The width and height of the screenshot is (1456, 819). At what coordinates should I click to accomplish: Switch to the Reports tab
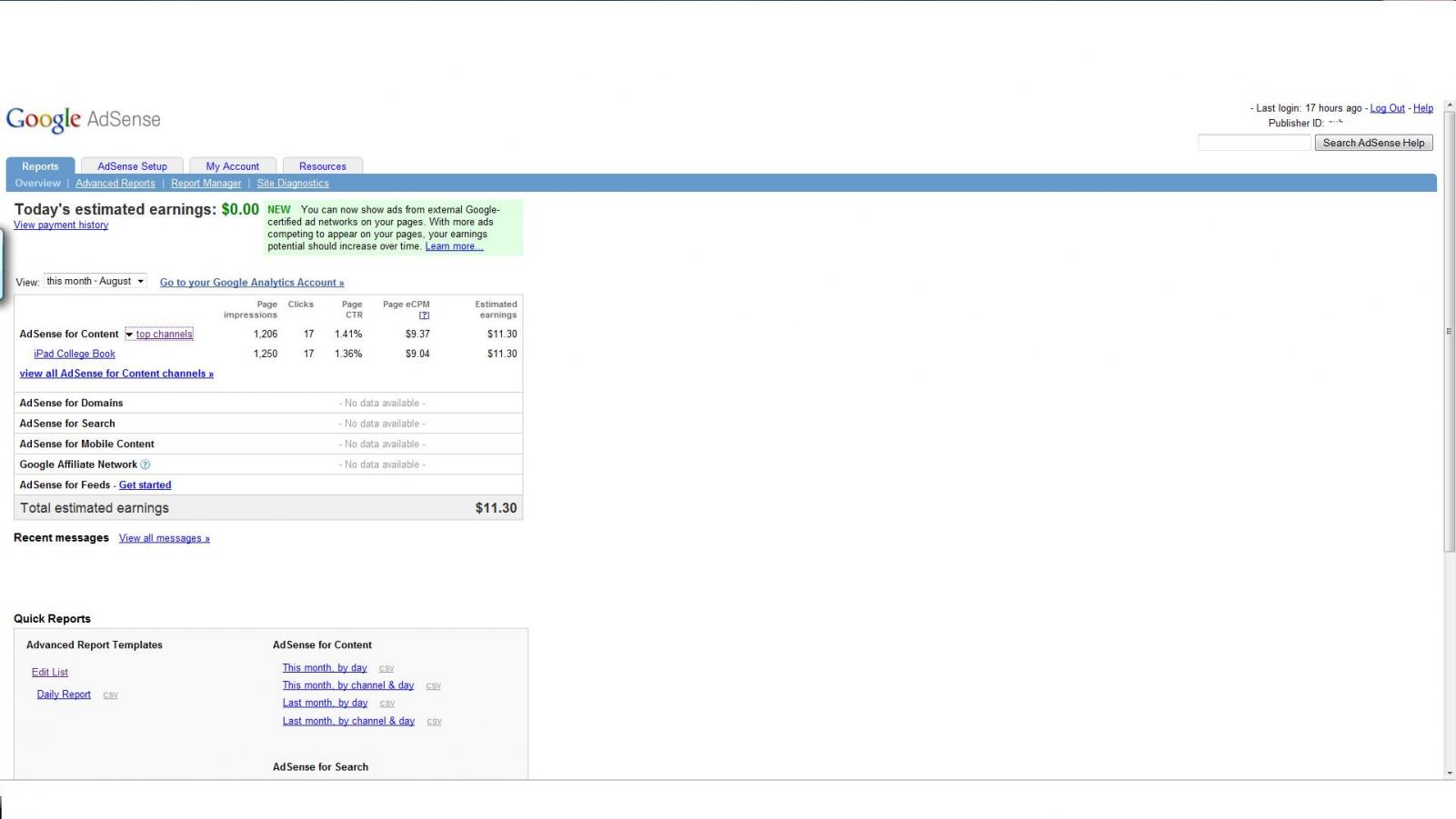click(40, 166)
